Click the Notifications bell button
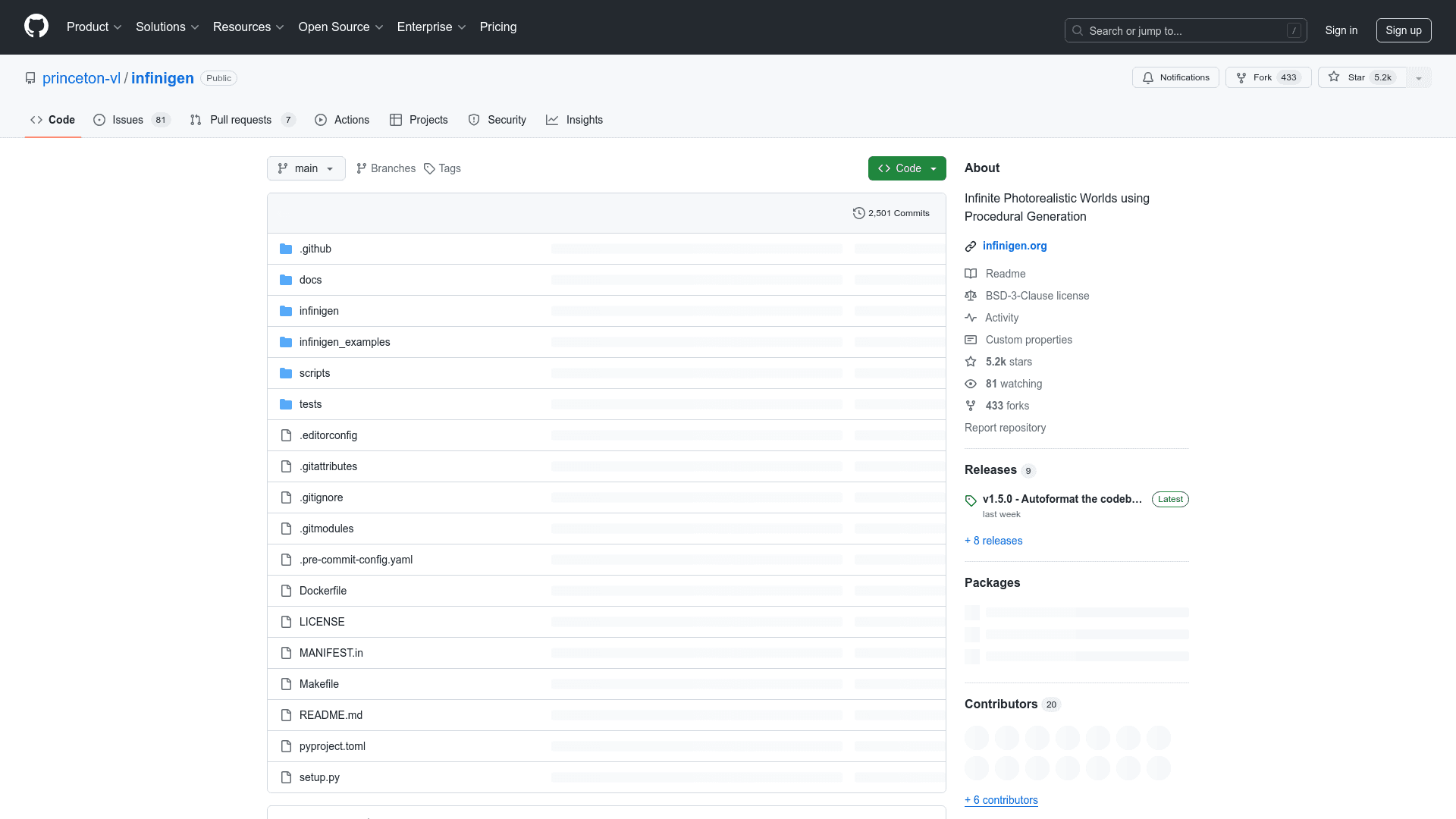Viewport: 1456px width, 819px height. pyautogui.click(x=1175, y=77)
